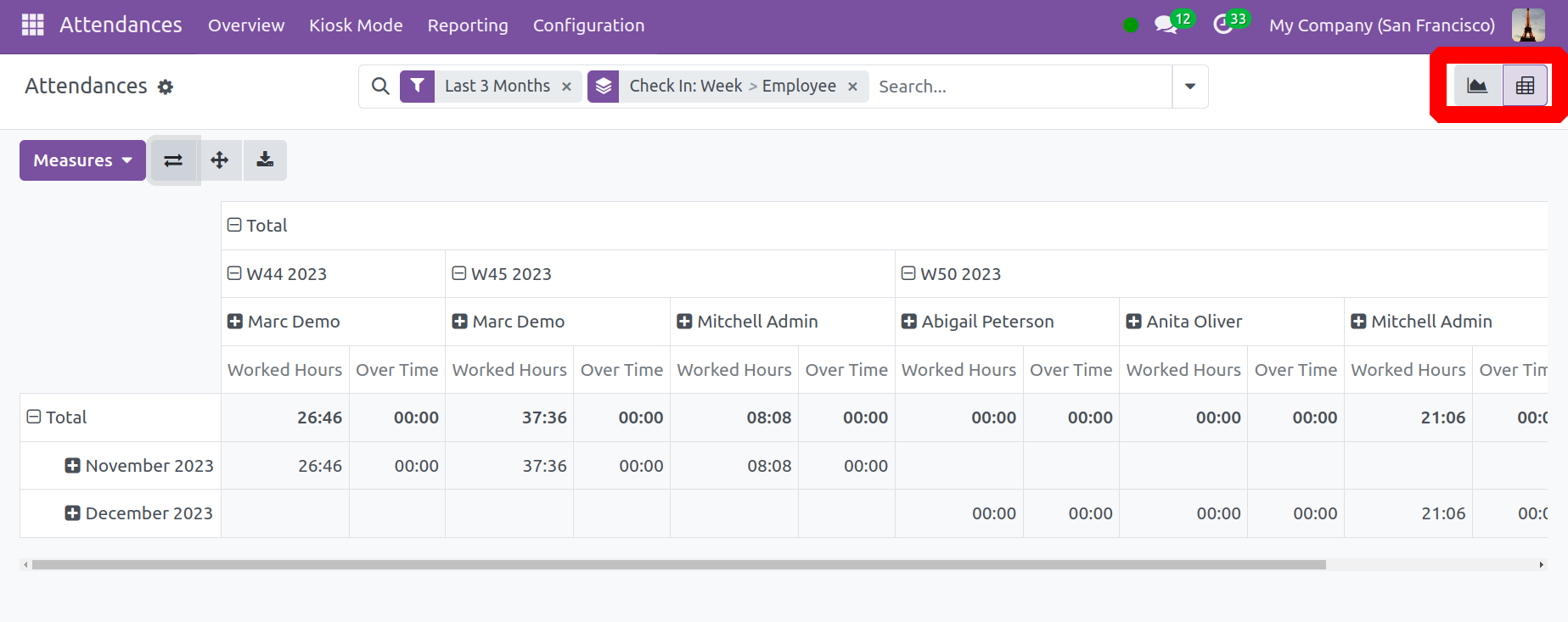Open the Kiosk Mode menu
This screenshot has height=622, width=1568.
(356, 25)
